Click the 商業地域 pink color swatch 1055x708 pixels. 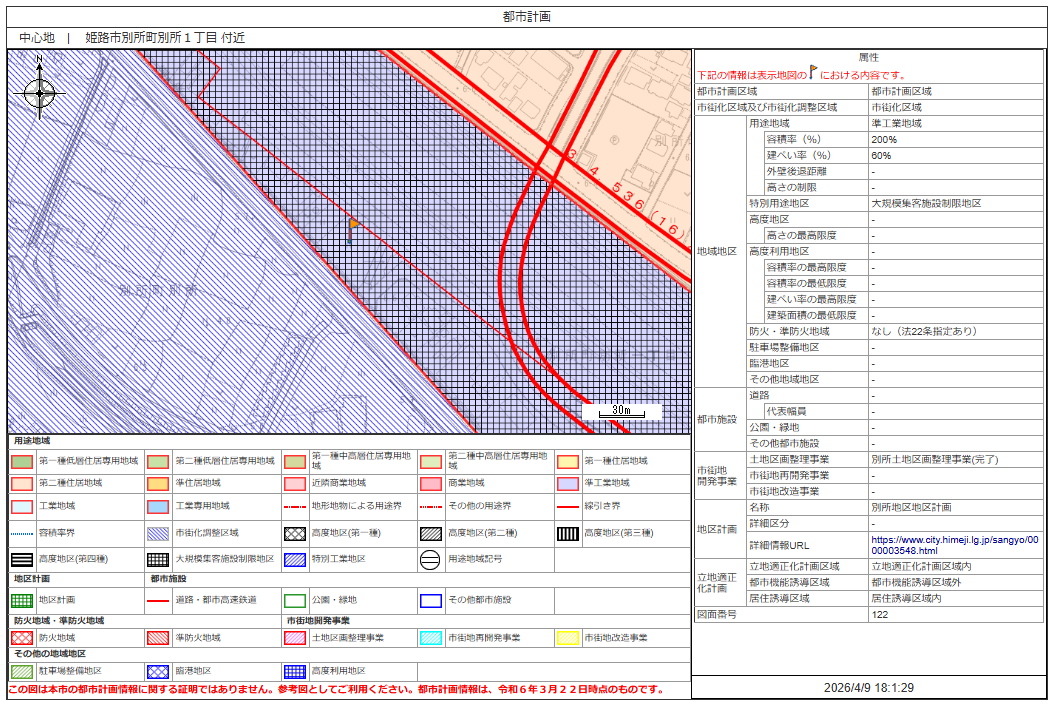pyautogui.click(x=431, y=484)
